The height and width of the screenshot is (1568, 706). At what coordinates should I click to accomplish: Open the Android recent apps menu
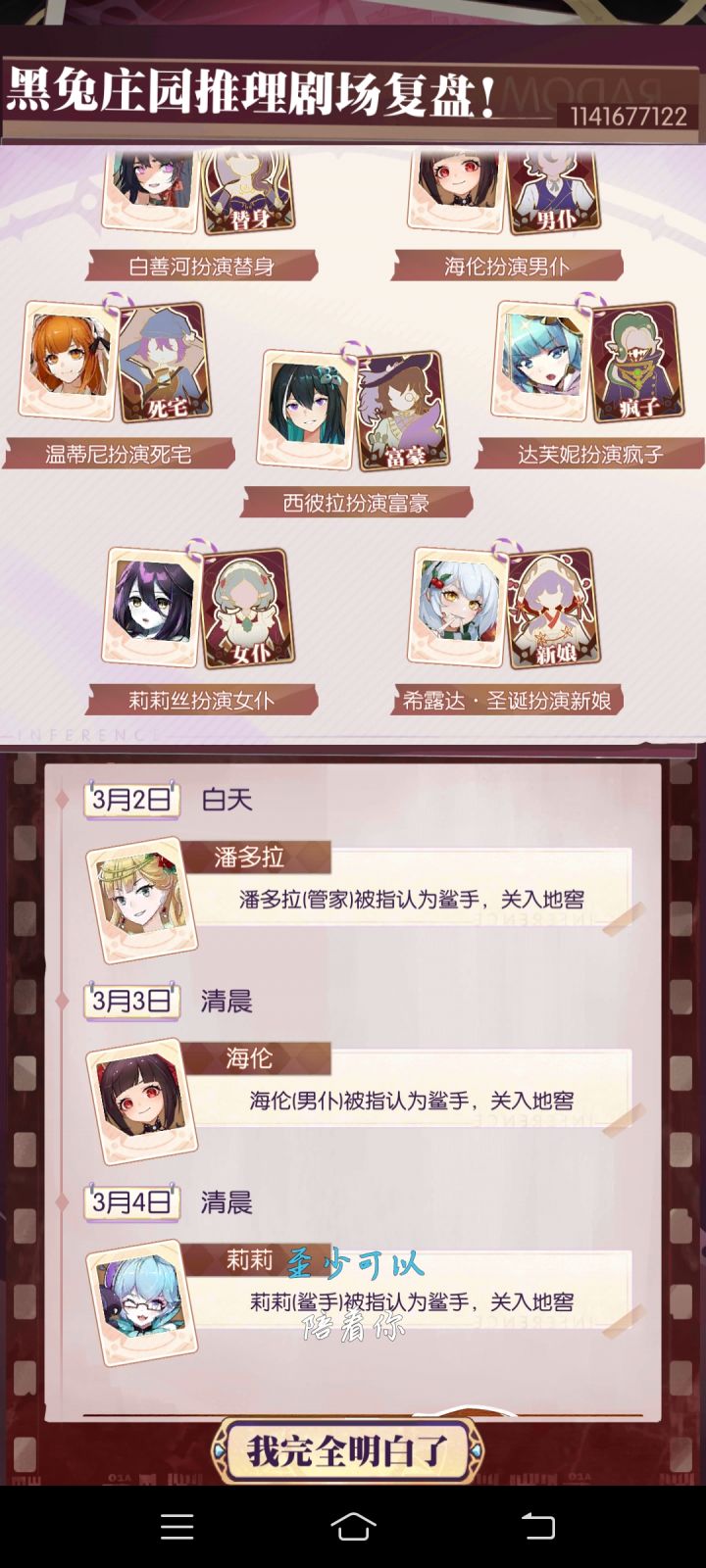point(176,1526)
